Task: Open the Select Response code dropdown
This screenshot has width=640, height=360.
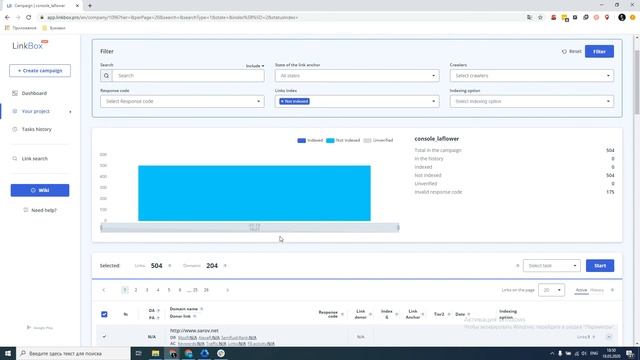Action: 182,101
